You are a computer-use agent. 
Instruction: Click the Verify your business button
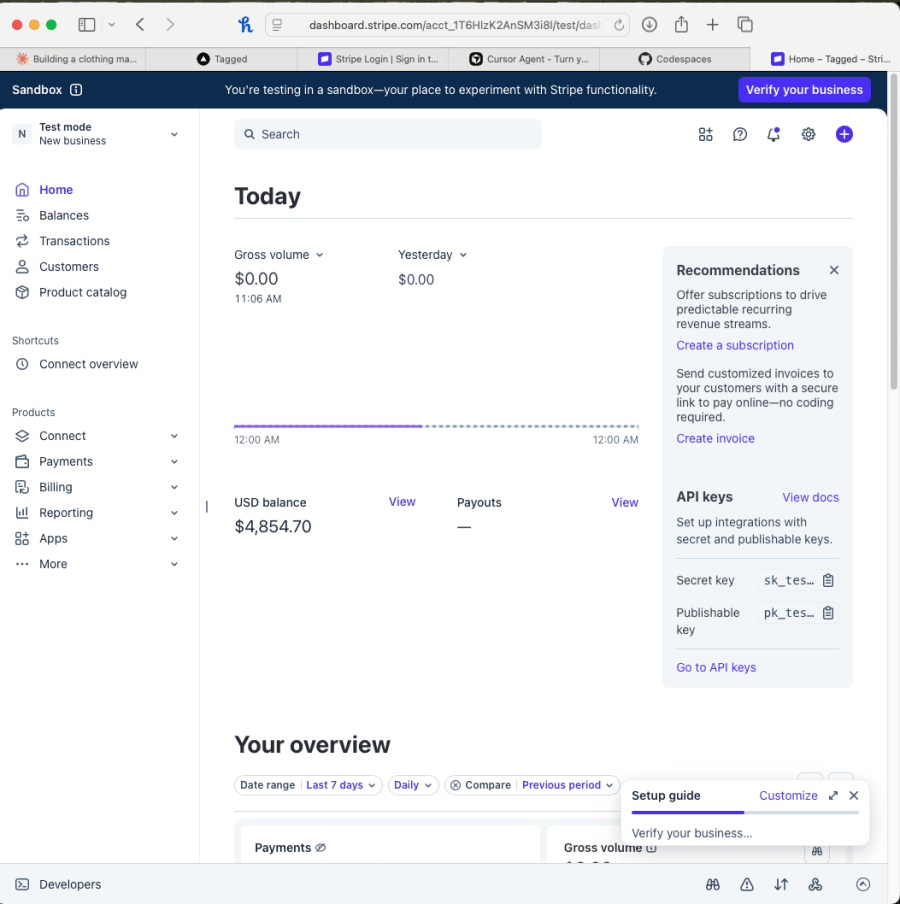pos(804,90)
